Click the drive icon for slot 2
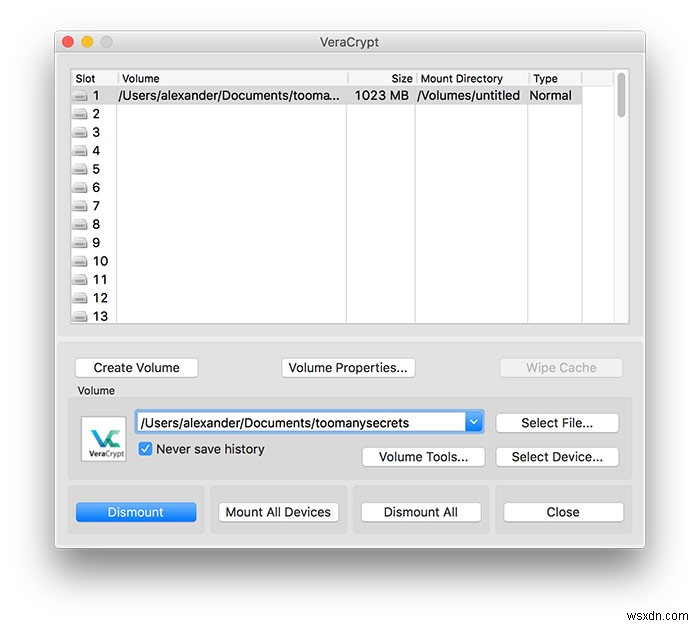Screen dimensions: 700x626 [x=80, y=114]
